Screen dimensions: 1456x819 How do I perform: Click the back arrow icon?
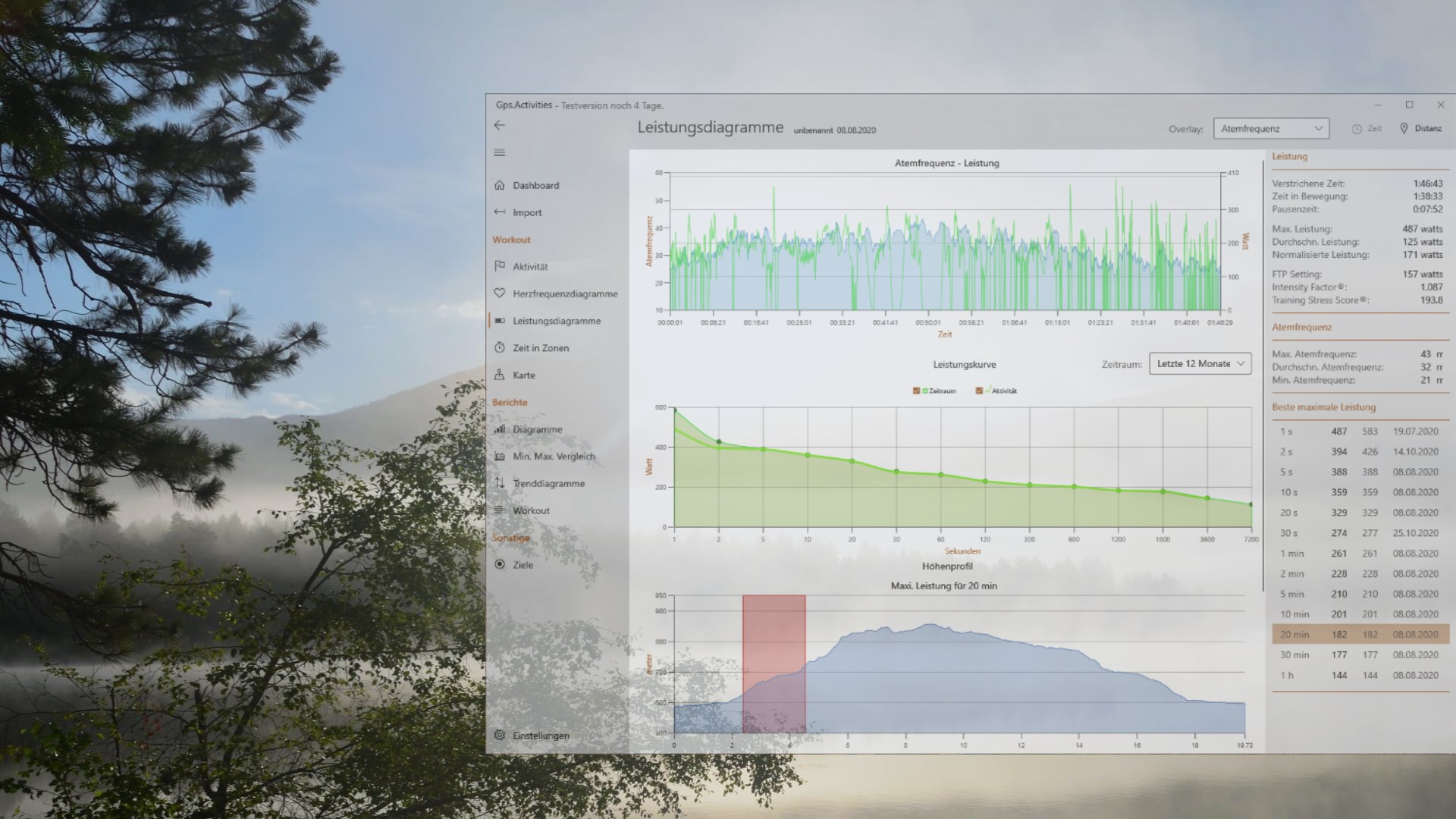click(499, 125)
